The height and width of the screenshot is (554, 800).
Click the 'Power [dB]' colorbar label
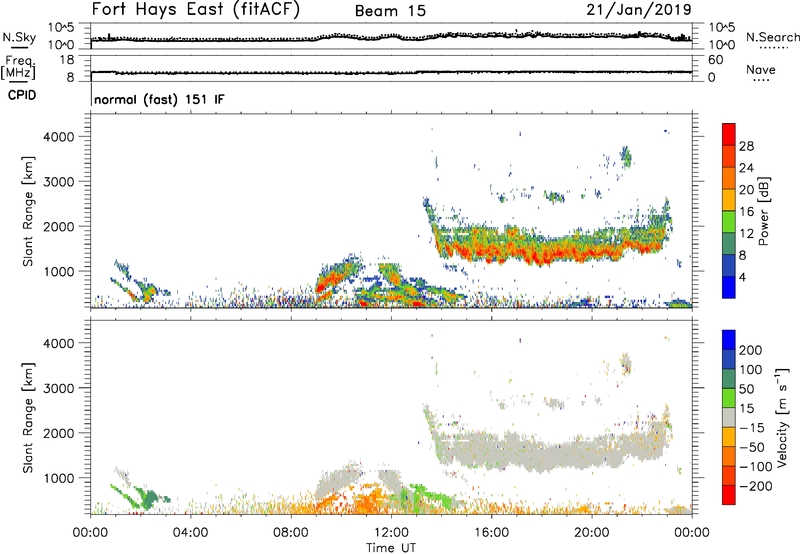763,211
